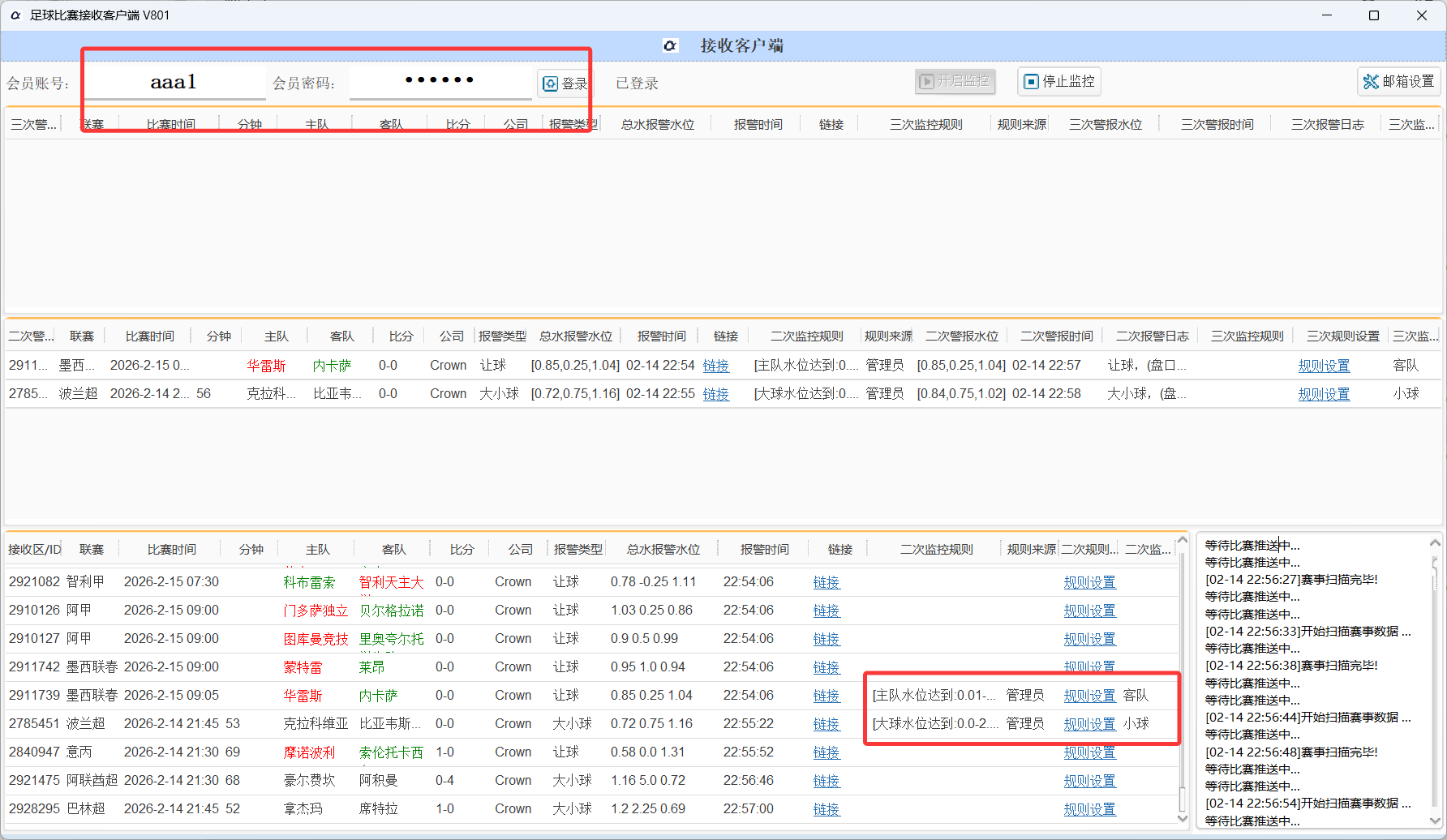Select row 2910126 阿甲
Viewport: 1447px width, 840px height.
[x=591, y=611]
